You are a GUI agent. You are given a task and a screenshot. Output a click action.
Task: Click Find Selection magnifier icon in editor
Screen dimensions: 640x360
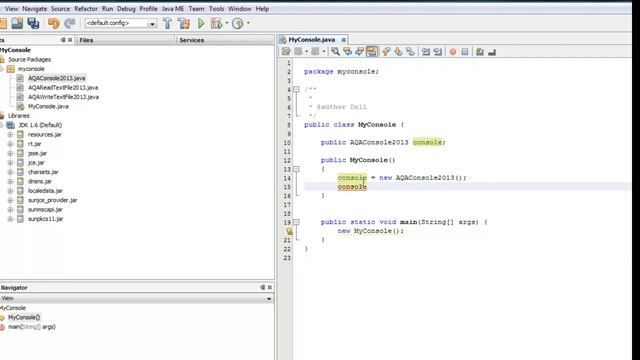click(336, 51)
